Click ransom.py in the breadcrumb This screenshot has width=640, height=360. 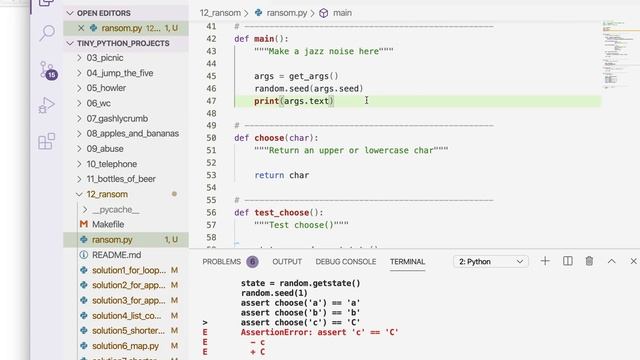coord(287,13)
